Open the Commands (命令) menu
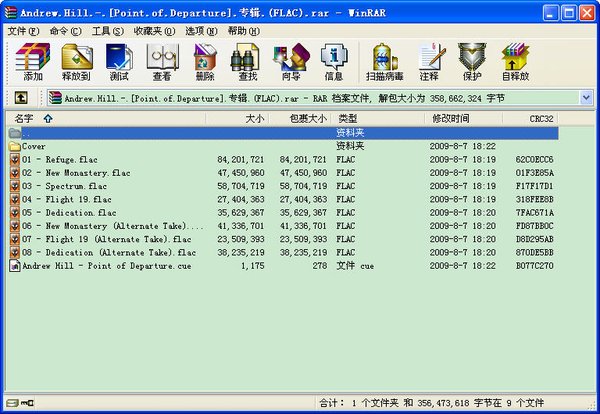The width and height of the screenshot is (600, 414). (65, 31)
